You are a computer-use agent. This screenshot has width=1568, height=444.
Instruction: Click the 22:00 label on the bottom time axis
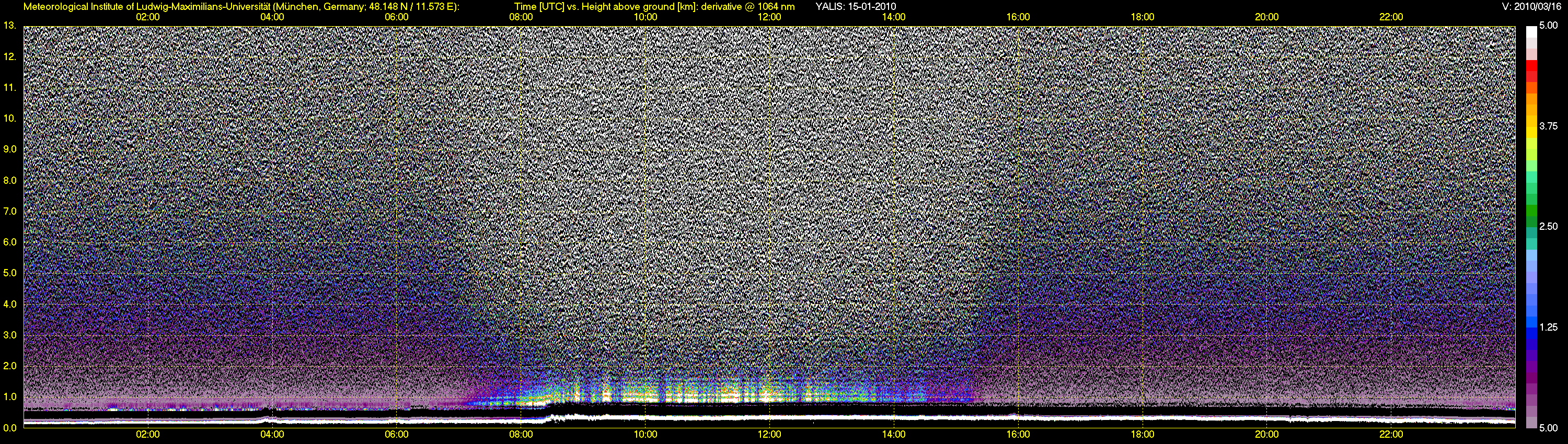pyautogui.click(x=1391, y=435)
